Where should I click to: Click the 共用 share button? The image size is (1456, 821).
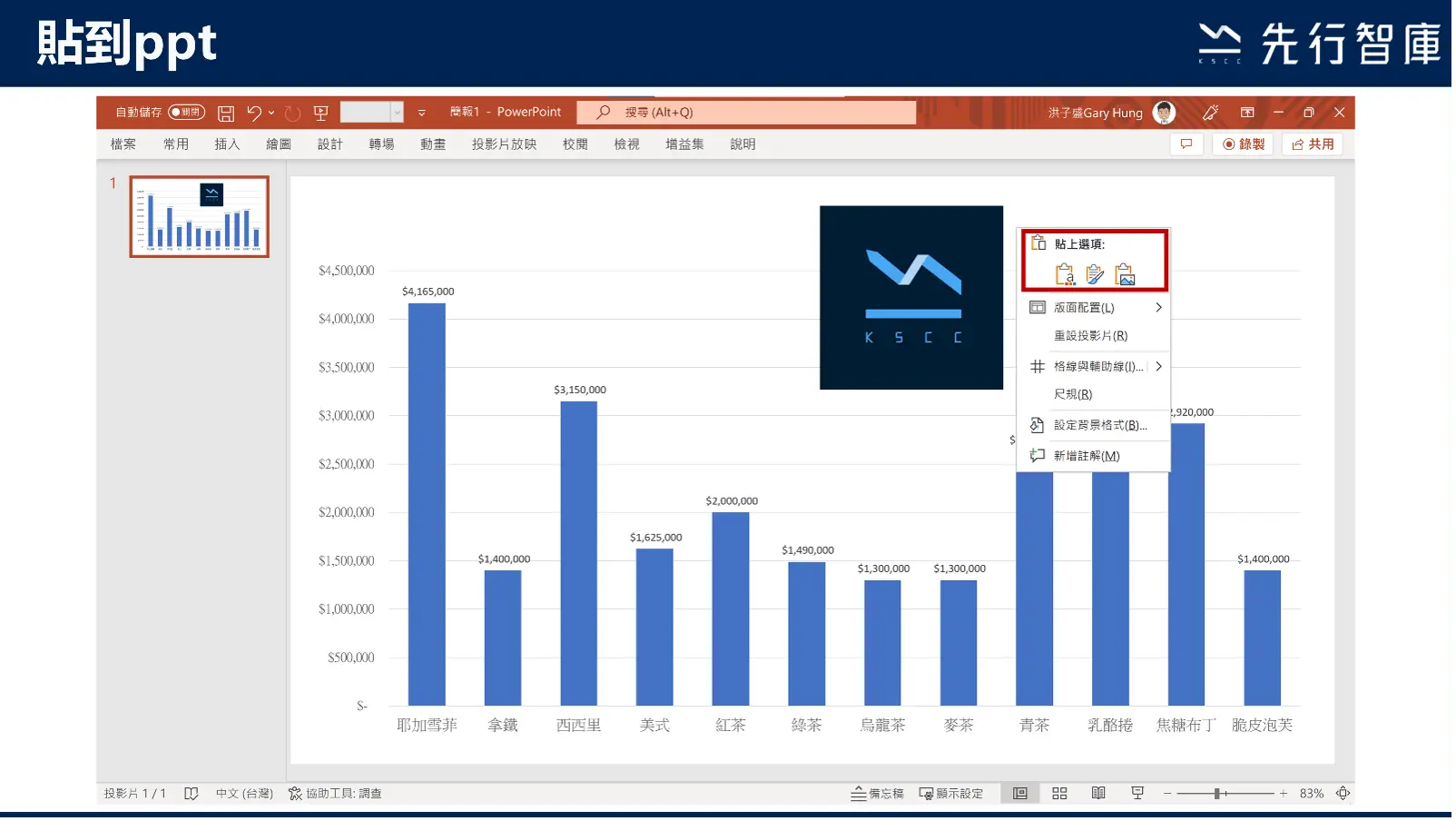(x=1313, y=144)
